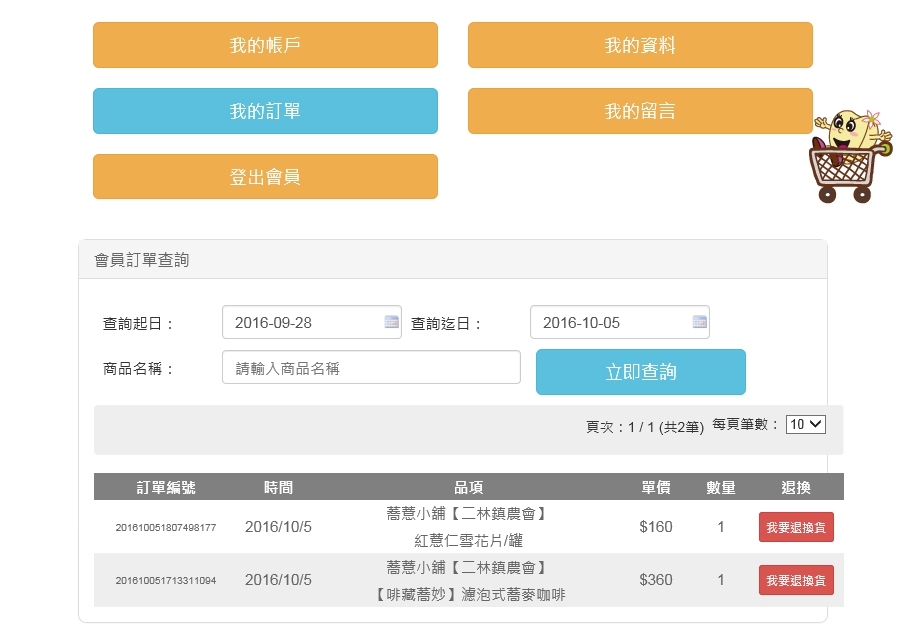Click the 商品名稱 search input
Image resolution: width=906 pixels, height=631 pixels.
pos(371,368)
